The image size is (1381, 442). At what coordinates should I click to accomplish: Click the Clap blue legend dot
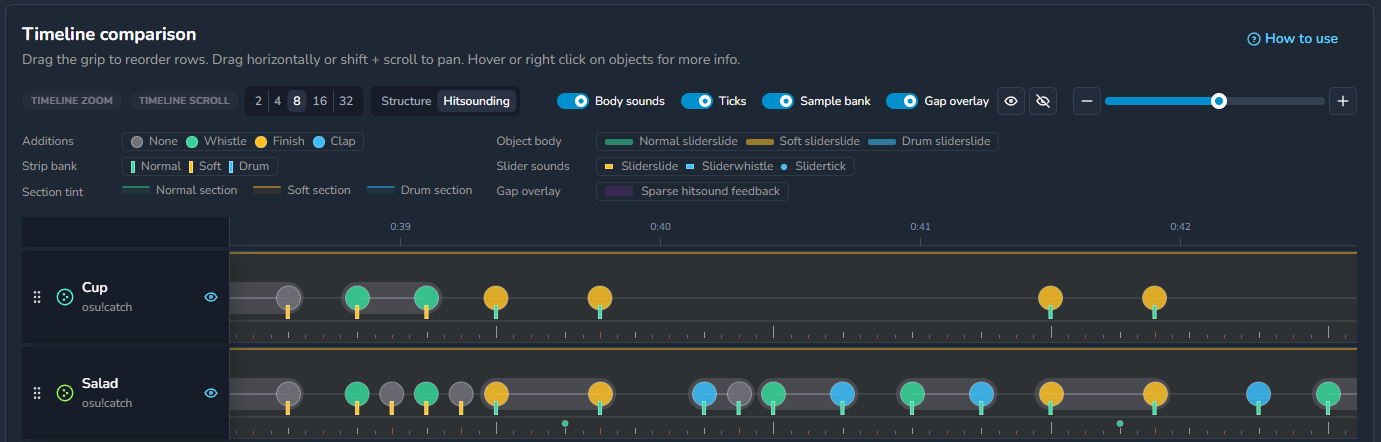pos(319,141)
